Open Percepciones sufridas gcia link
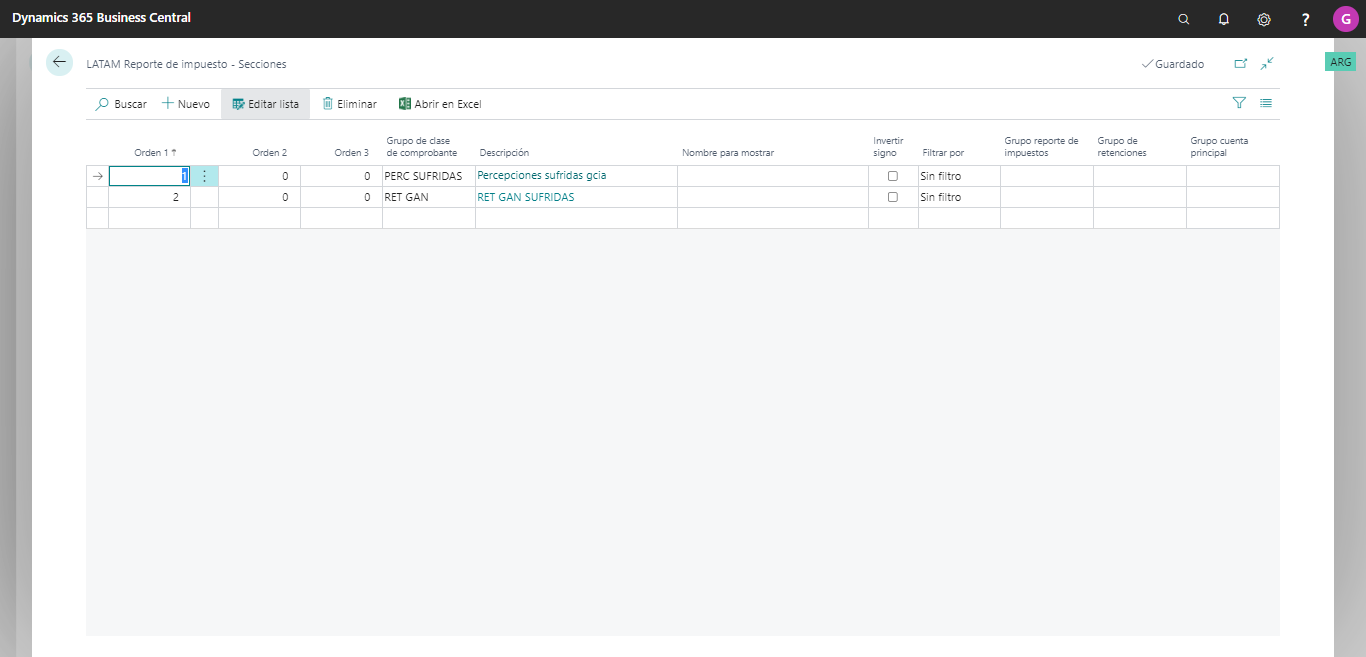This screenshot has width=1366, height=657. [x=542, y=175]
